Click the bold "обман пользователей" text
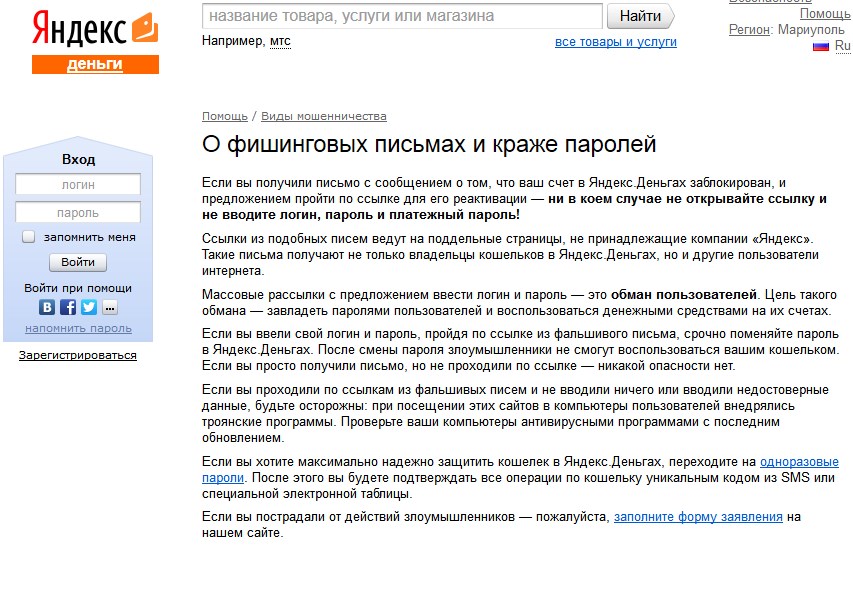 [684, 295]
